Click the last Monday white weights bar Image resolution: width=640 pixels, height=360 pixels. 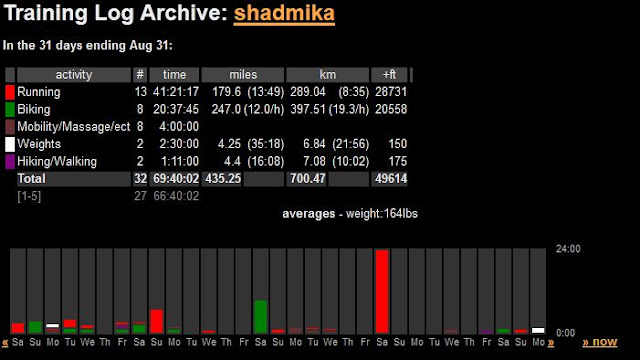click(538, 331)
